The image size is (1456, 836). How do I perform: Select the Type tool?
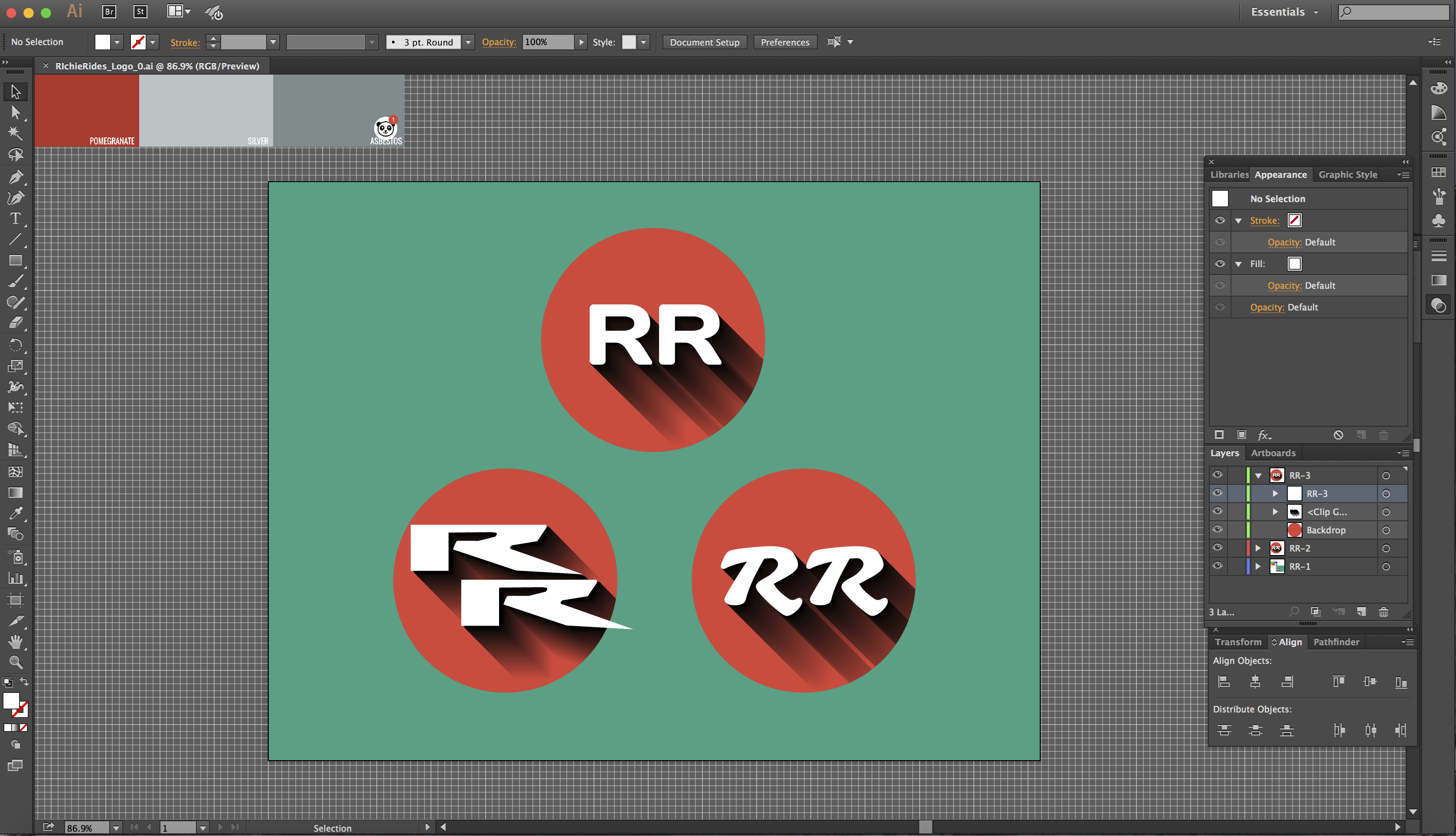(x=14, y=219)
